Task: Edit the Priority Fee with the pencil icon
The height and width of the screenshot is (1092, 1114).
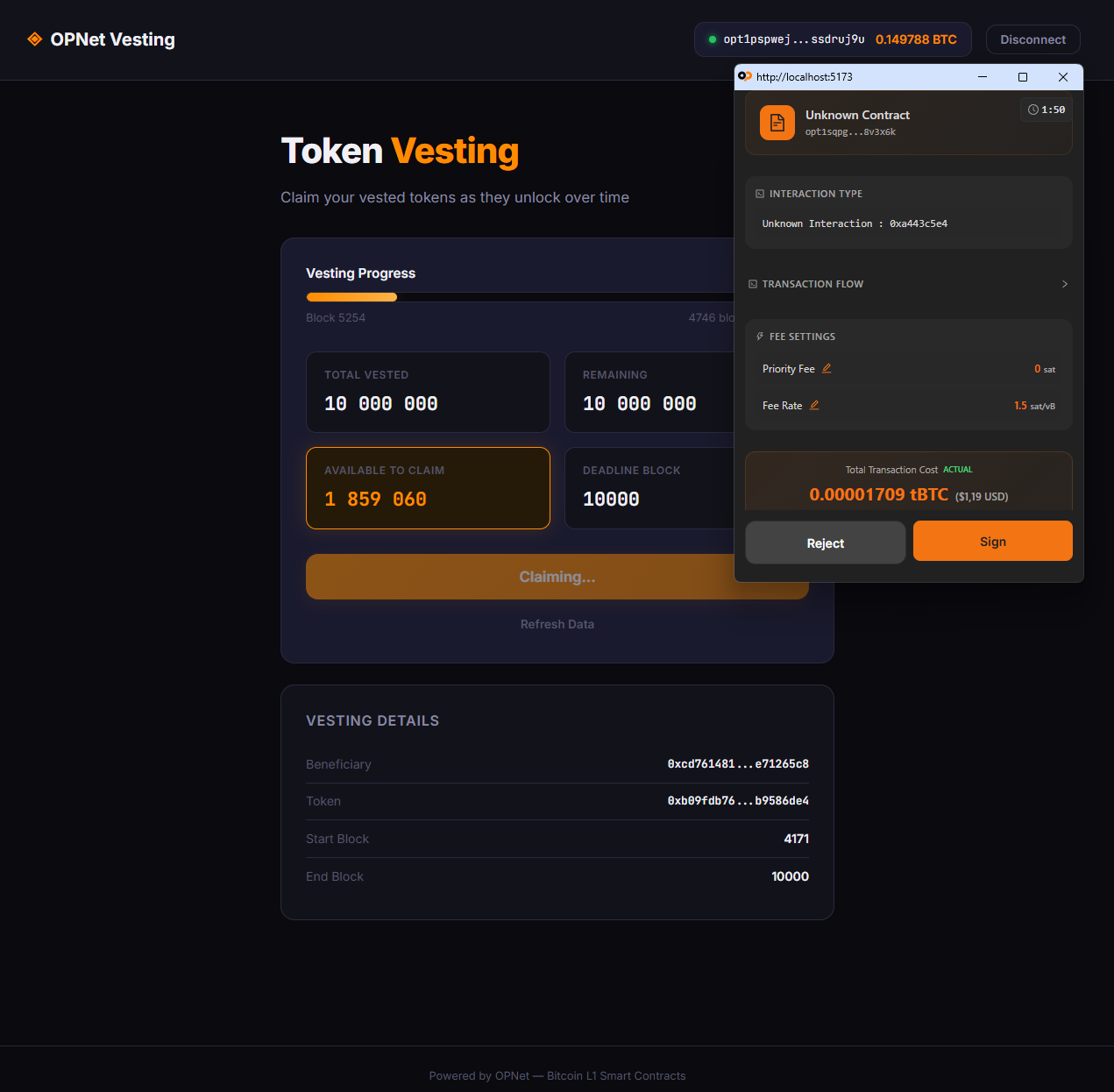Action: click(x=827, y=369)
